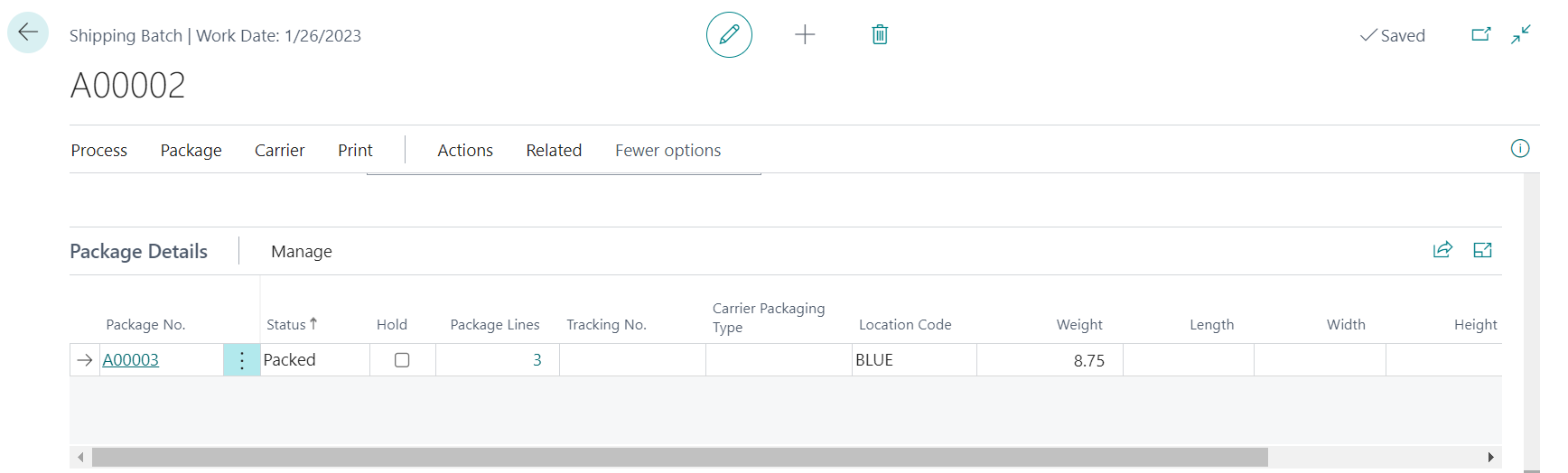Open package A00003 link

click(x=131, y=360)
